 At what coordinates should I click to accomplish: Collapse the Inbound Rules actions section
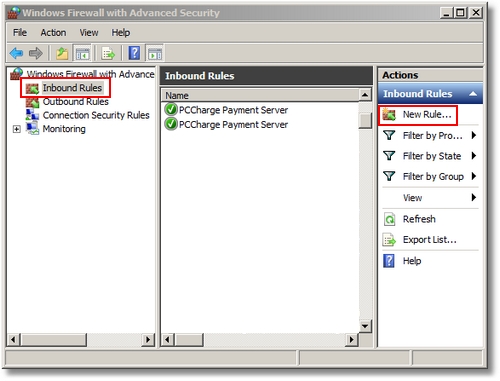coord(473,94)
